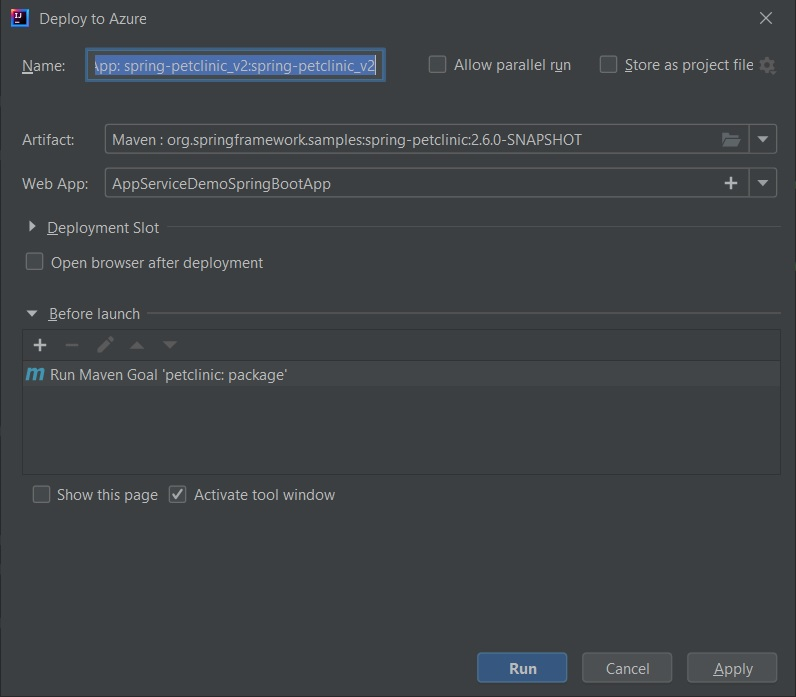
Task: Enable the Show this page checkbox
Action: pos(41,494)
